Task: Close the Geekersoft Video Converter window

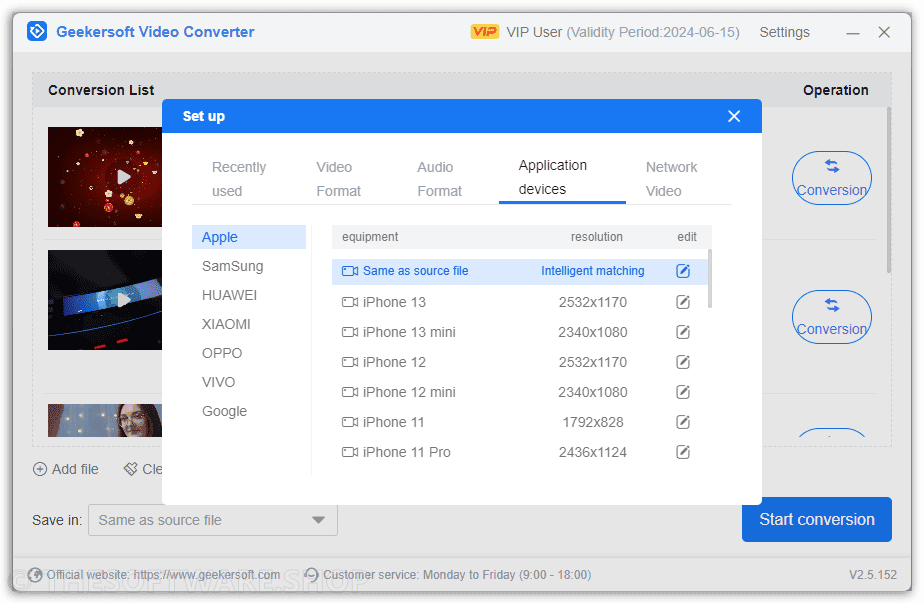Action: point(884,32)
